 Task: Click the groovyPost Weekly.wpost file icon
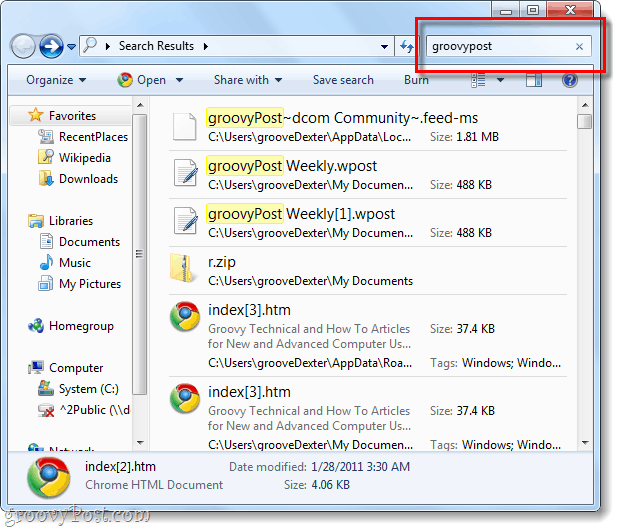click(186, 172)
